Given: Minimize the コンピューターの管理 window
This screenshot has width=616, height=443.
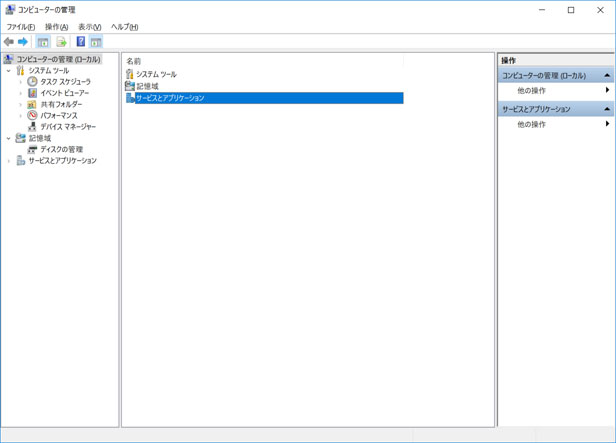Looking at the screenshot, I should (x=542, y=10).
